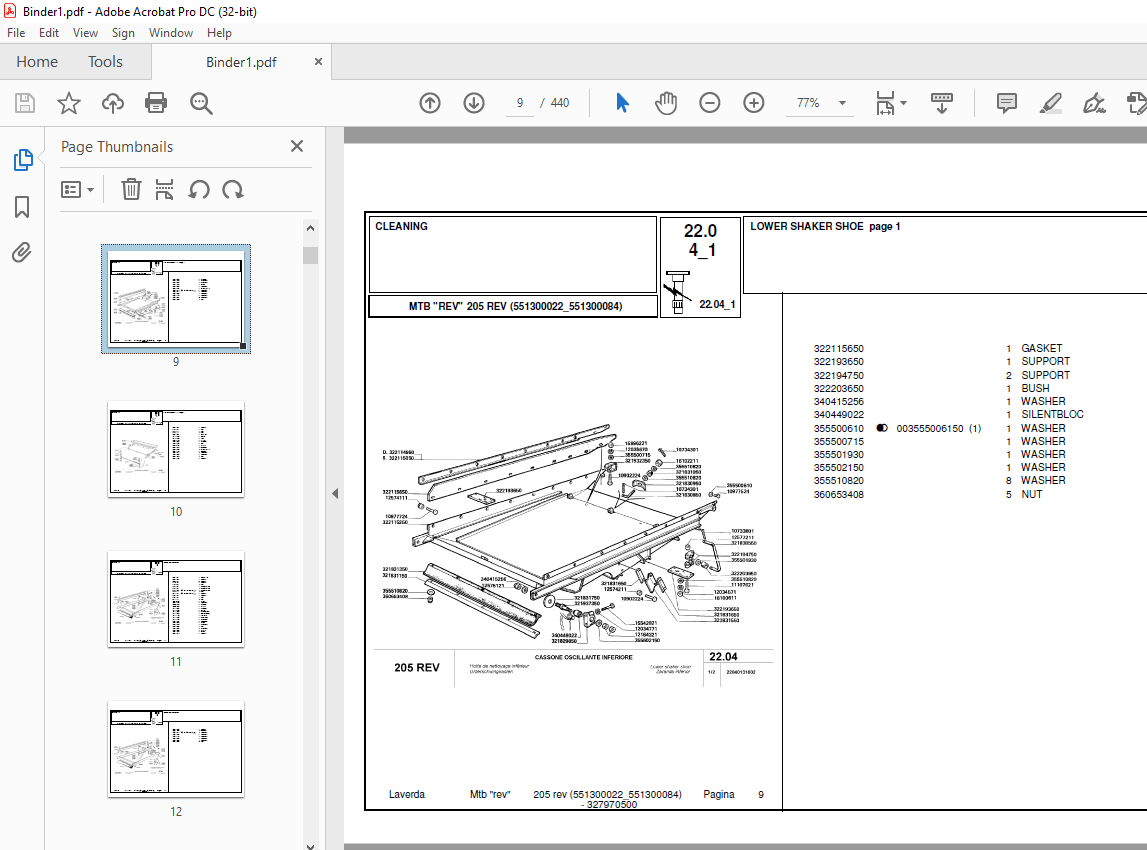The width and height of the screenshot is (1147, 850).
Task: Close the Binder1.pdf tab
Action: coord(318,61)
